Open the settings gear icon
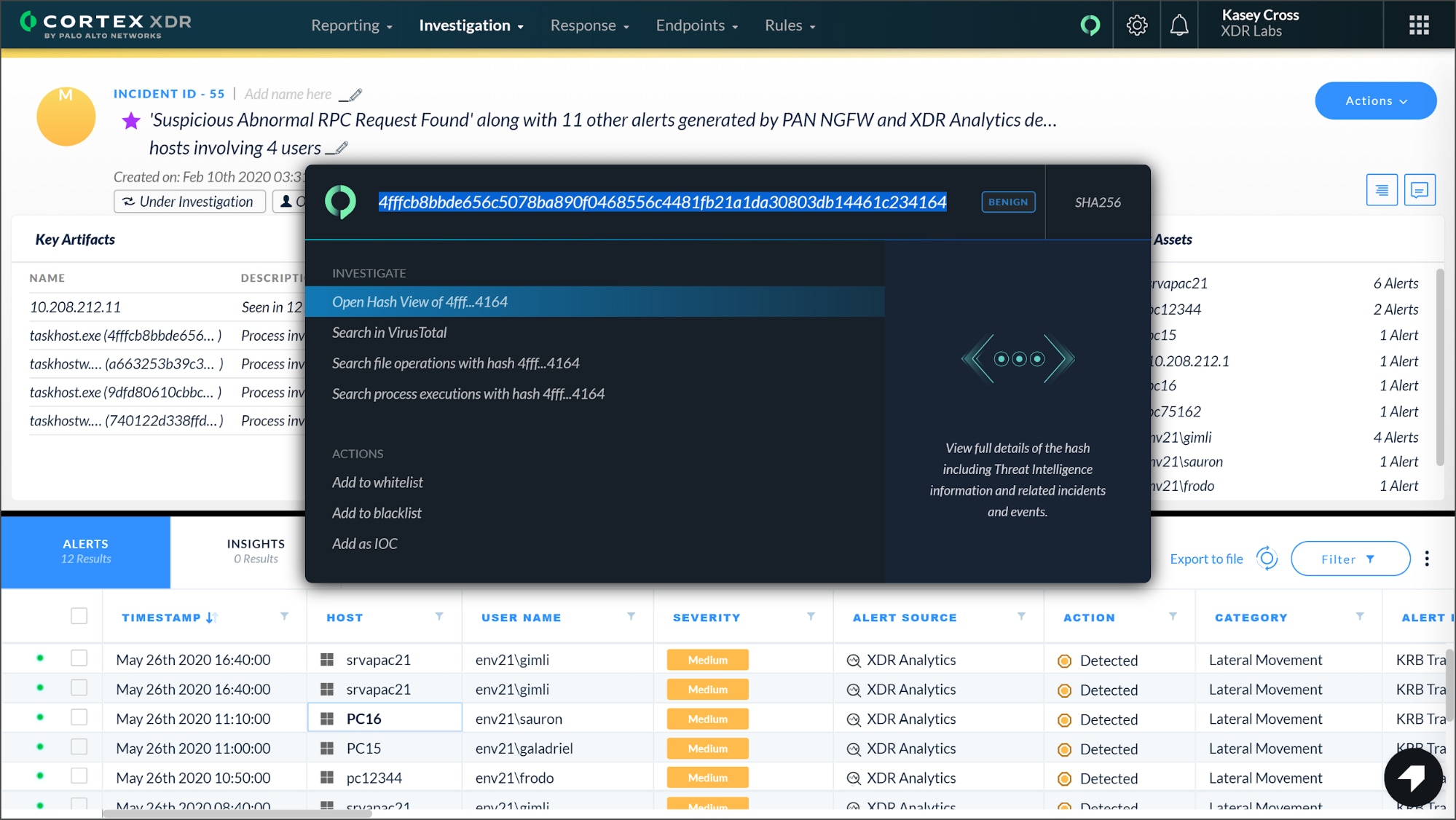 pyautogui.click(x=1136, y=25)
